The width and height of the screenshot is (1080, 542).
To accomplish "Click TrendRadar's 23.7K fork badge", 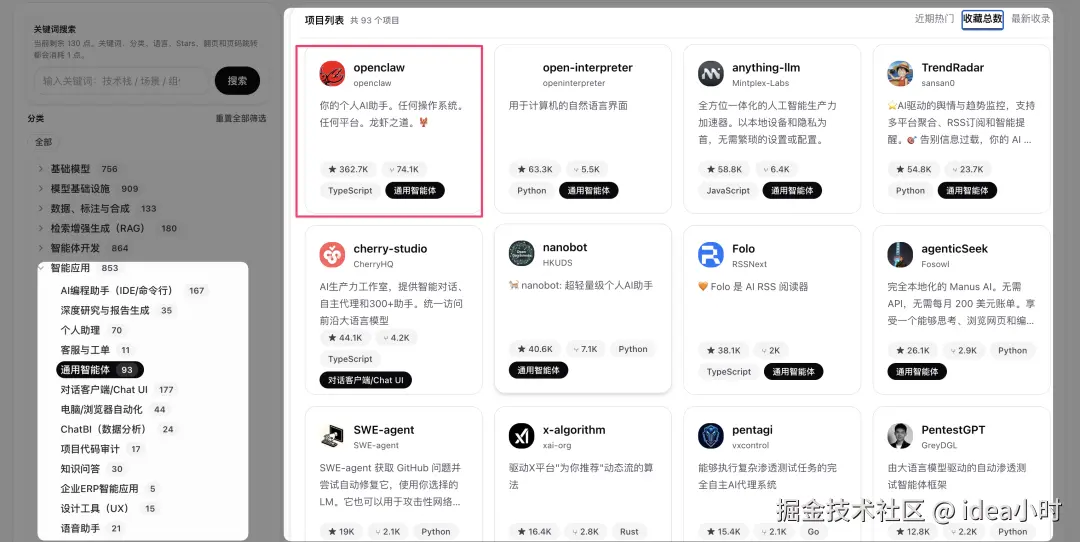I will [967, 169].
